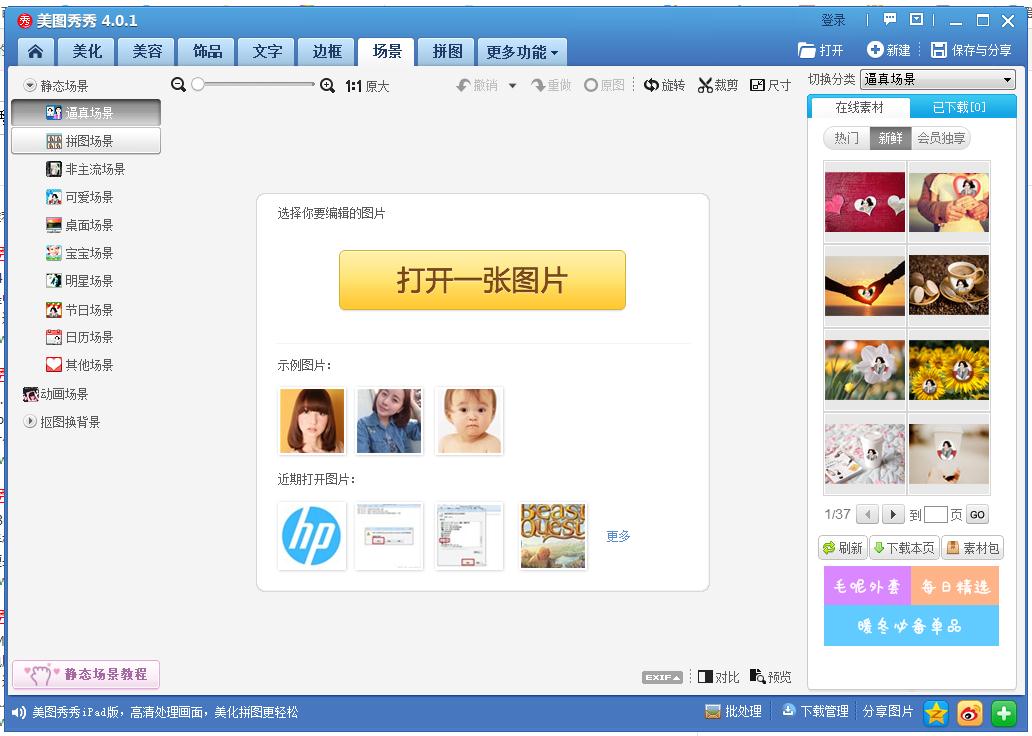Open the 静态场景教程 tutorial
Viewport: 1032px width, 736px height.
click(x=86, y=674)
